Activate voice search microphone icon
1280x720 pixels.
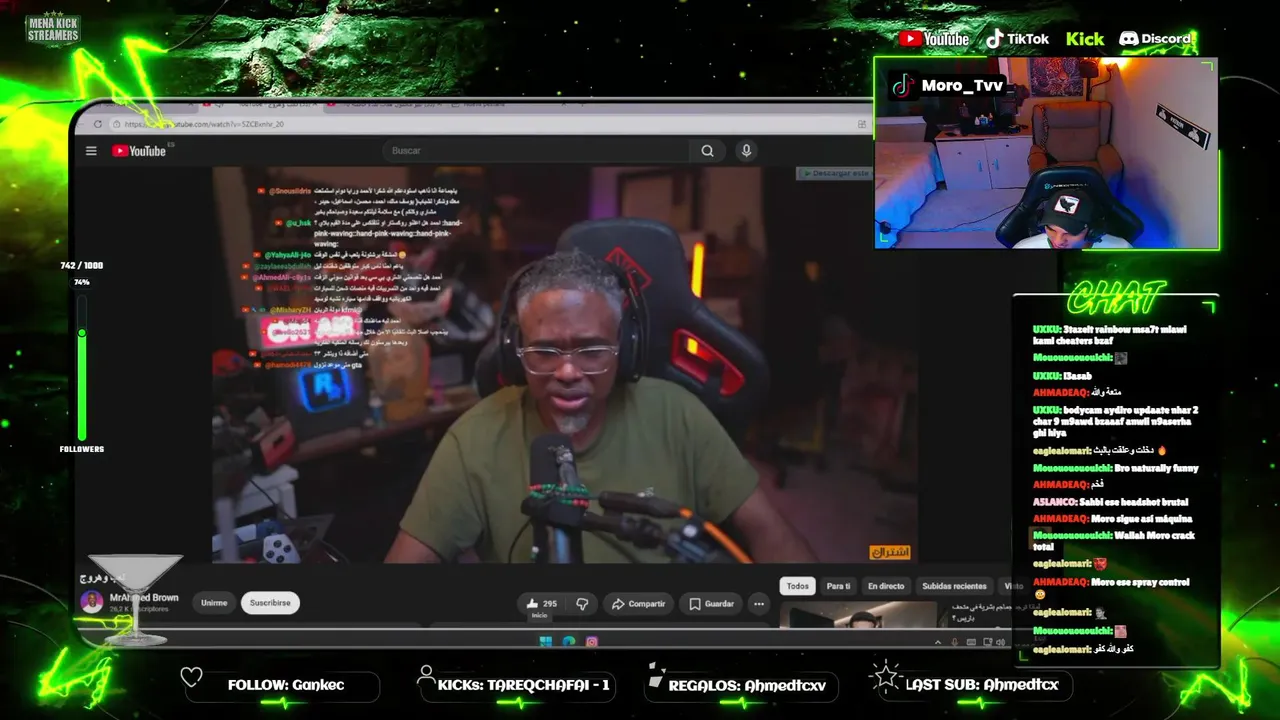(x=746, y=151)
